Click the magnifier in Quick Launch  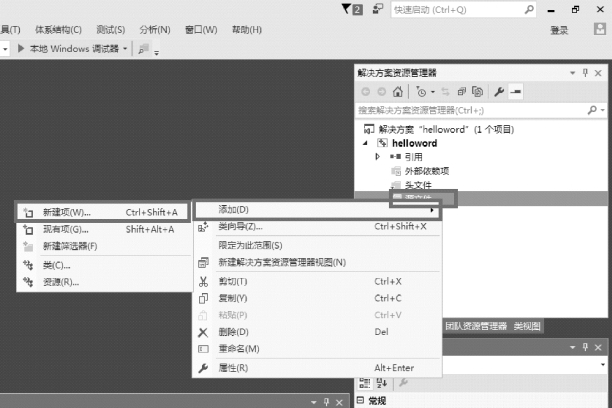coord(529,9)
